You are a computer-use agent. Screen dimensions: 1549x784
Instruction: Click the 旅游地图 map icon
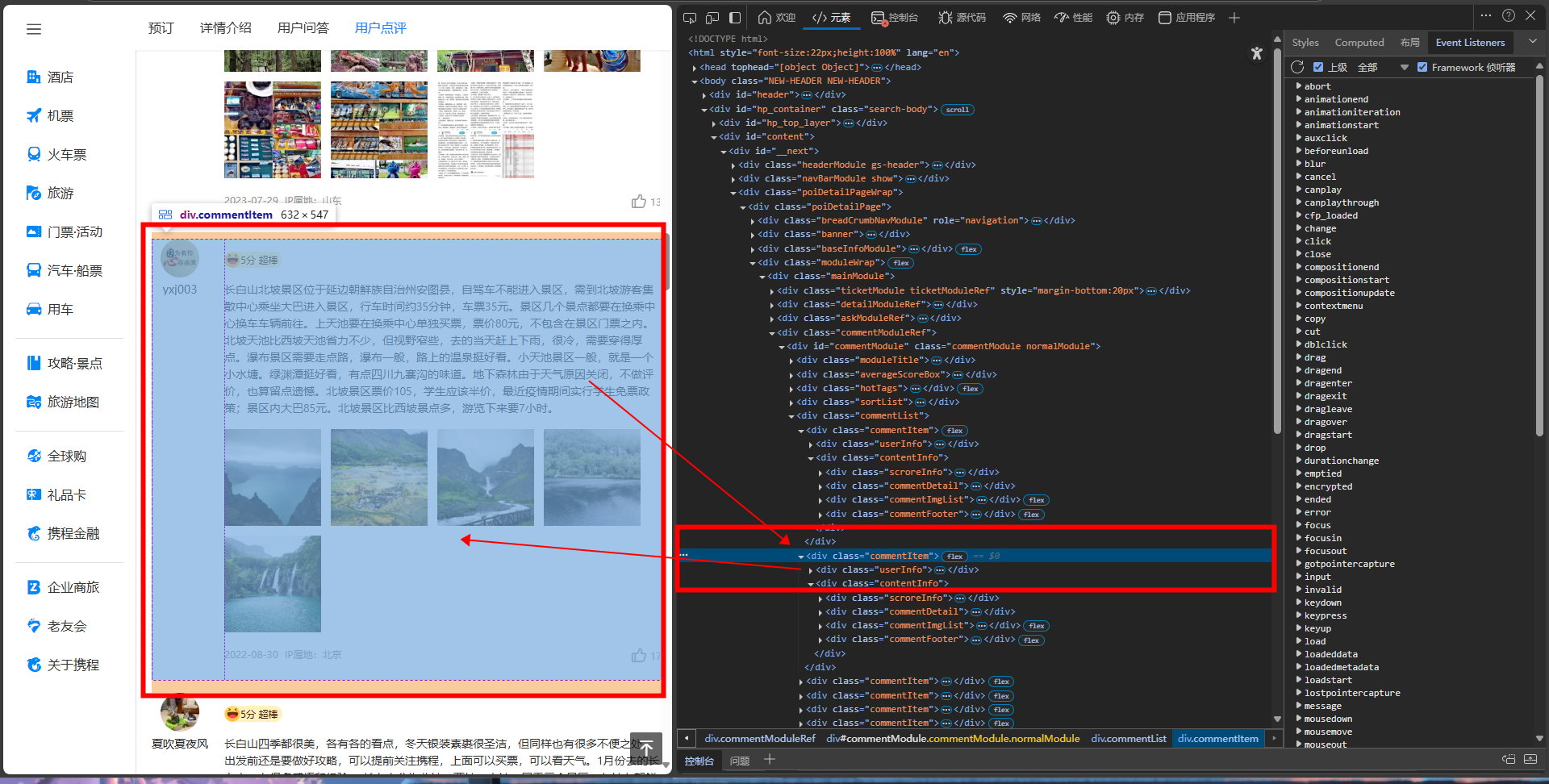34,402
